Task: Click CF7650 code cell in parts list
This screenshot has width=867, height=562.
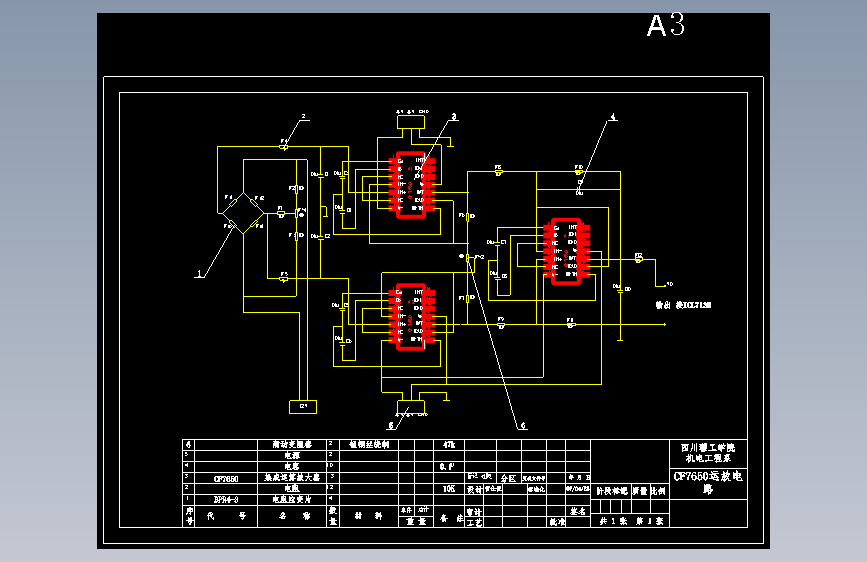Action: pyautogui.click(x=226, y=478)
